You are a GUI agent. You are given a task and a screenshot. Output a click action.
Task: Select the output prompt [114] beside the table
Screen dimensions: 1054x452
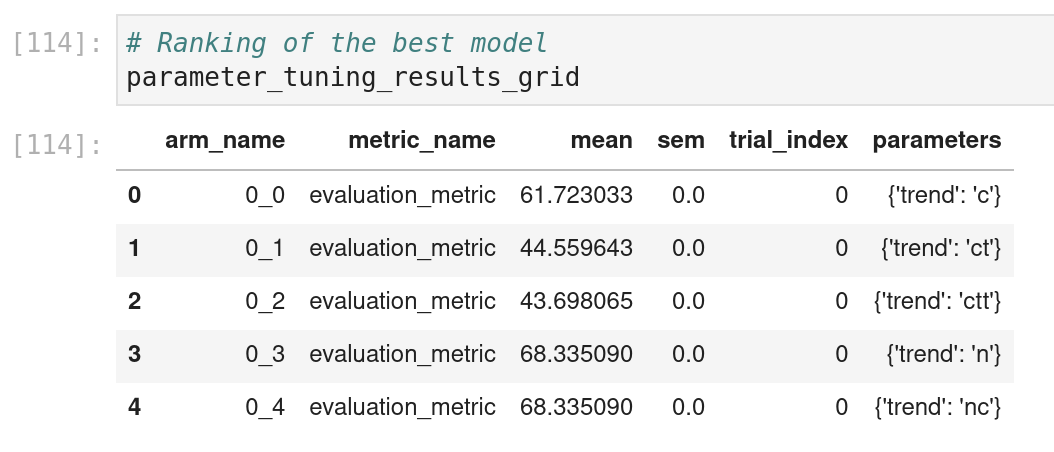coord(56,145)
